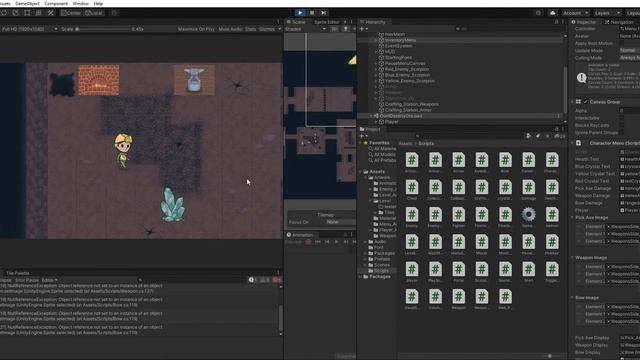Screen dimensions: 640x360
Task: Toggle Canvas Group component enabled checkbox
Action: pyautogui.click(x=586, y=102)
